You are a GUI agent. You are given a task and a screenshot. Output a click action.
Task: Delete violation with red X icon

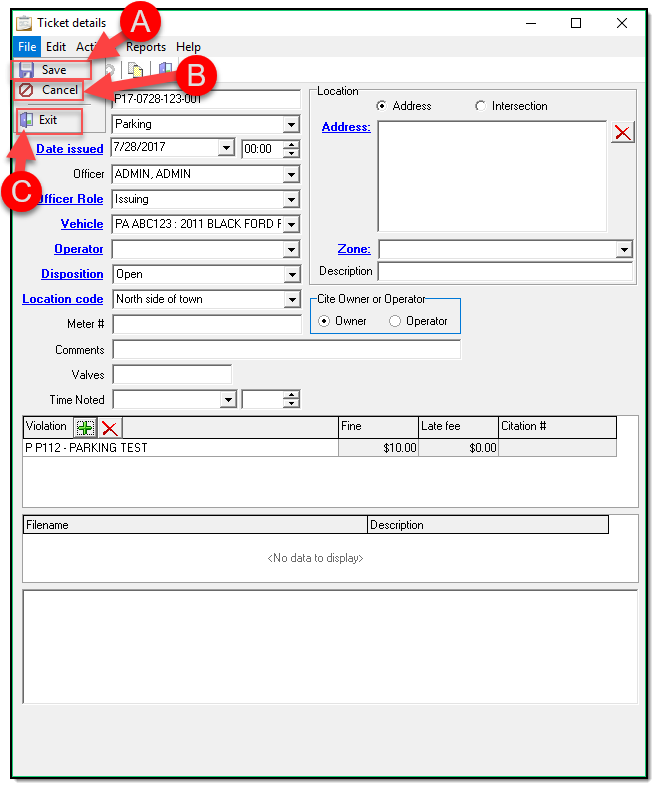(x=109, y=427)
